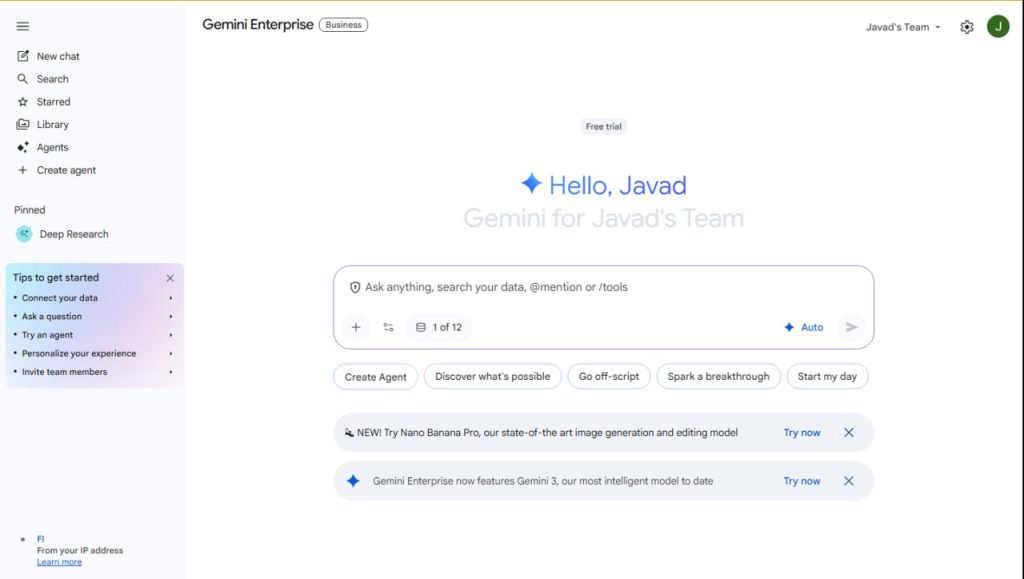Dismiss the Nano Banana Pro banner
The height and width of the screenshot is (579, 1024).
(x=848, y=433)
